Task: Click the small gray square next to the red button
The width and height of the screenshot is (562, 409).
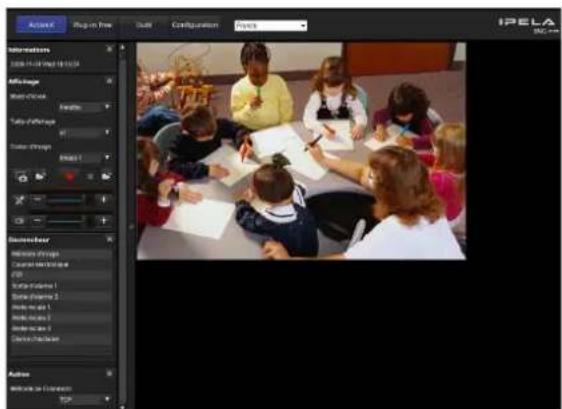Action: click(90, 177)
